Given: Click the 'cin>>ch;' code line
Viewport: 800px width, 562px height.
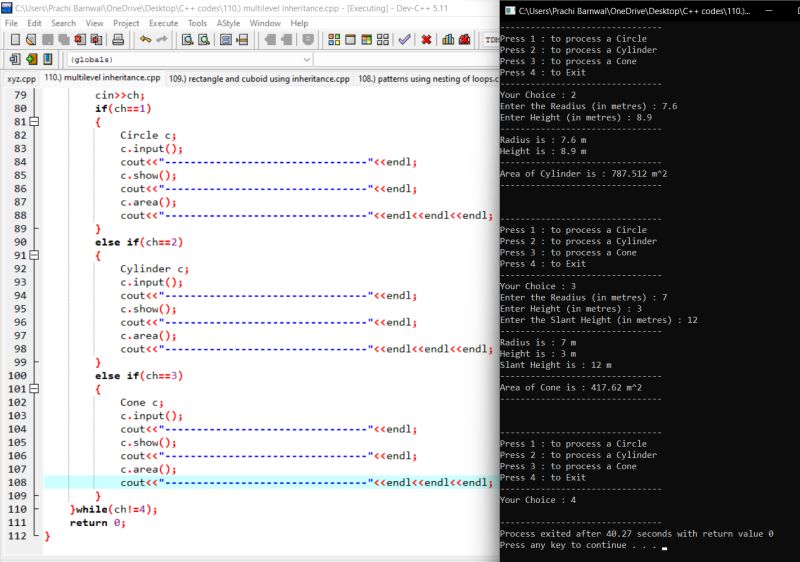Looking at the screenshot, I should (x=120, y=95).
